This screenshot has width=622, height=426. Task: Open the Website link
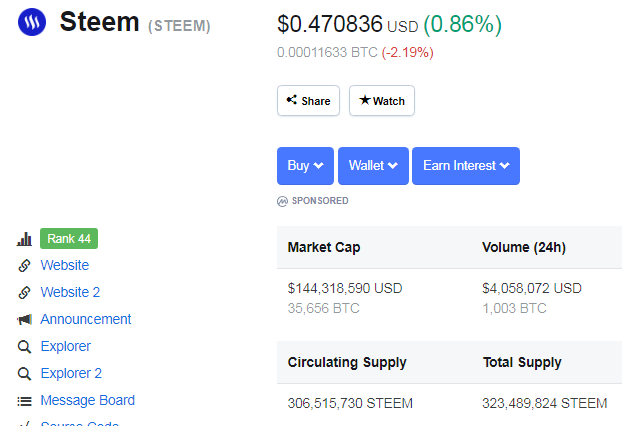(64, 266)
